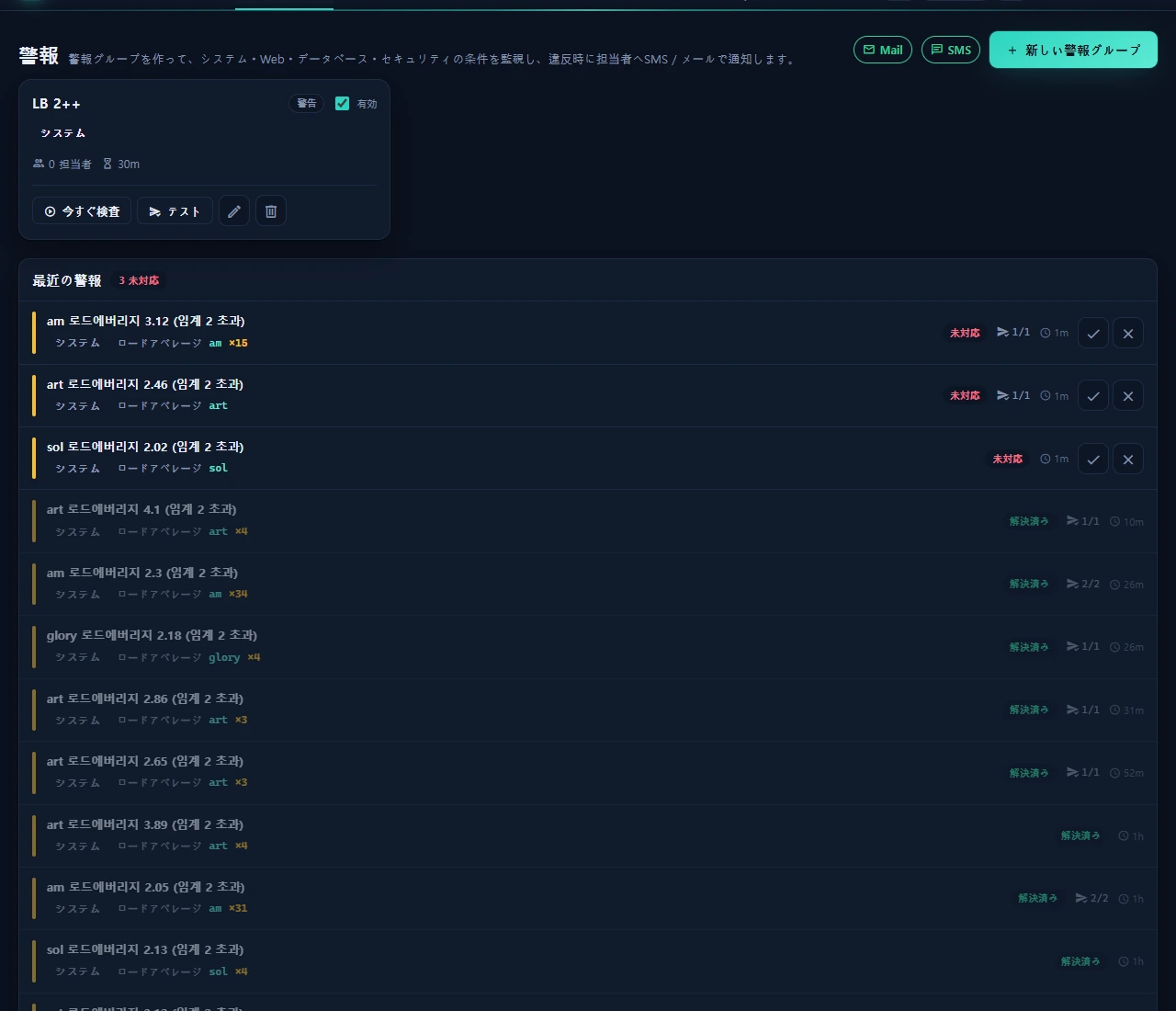Acknowledge the am 3.12 alert with its checkmark
Viewport: 1176px width, 1011px height.
[x=1093, y=334]
